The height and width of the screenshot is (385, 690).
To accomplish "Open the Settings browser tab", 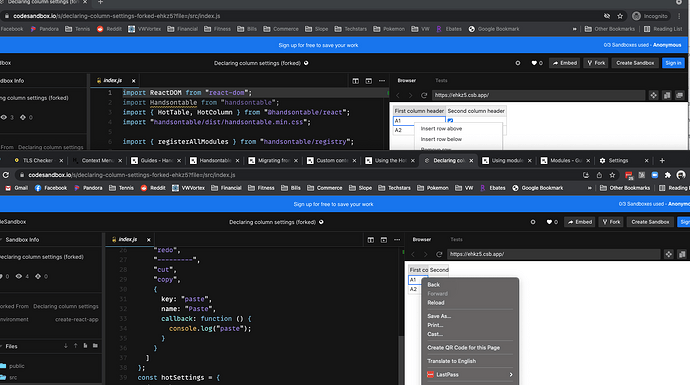I will (x=618, y=161).
